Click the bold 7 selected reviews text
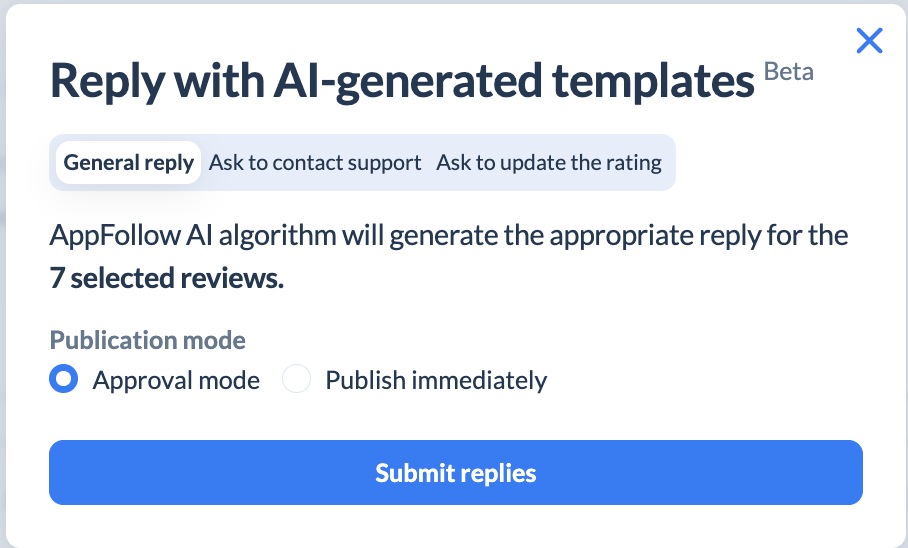 tap(167, 278)
